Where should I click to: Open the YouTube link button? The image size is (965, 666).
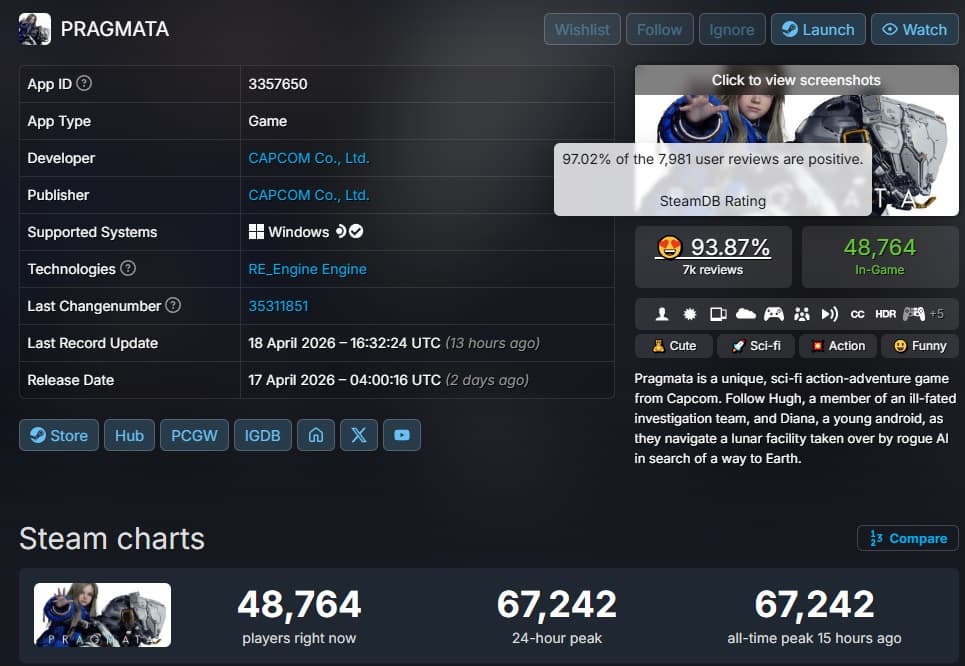402,435
